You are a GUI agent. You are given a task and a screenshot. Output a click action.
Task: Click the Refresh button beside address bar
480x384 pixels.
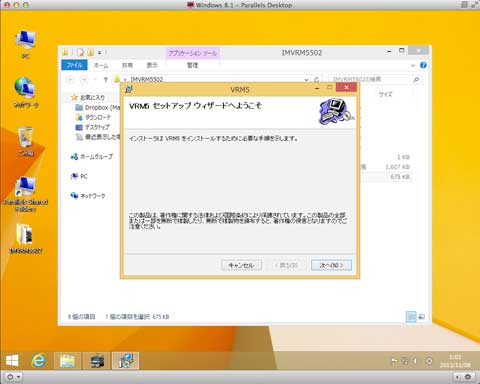[x=317, y=79]
